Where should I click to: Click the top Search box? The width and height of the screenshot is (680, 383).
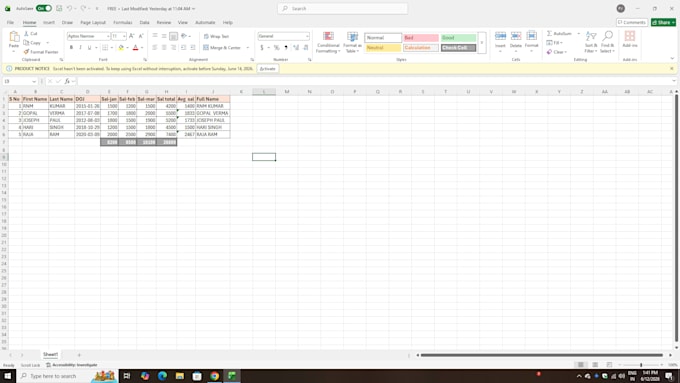pyautogui.click(x=343, y=8)
